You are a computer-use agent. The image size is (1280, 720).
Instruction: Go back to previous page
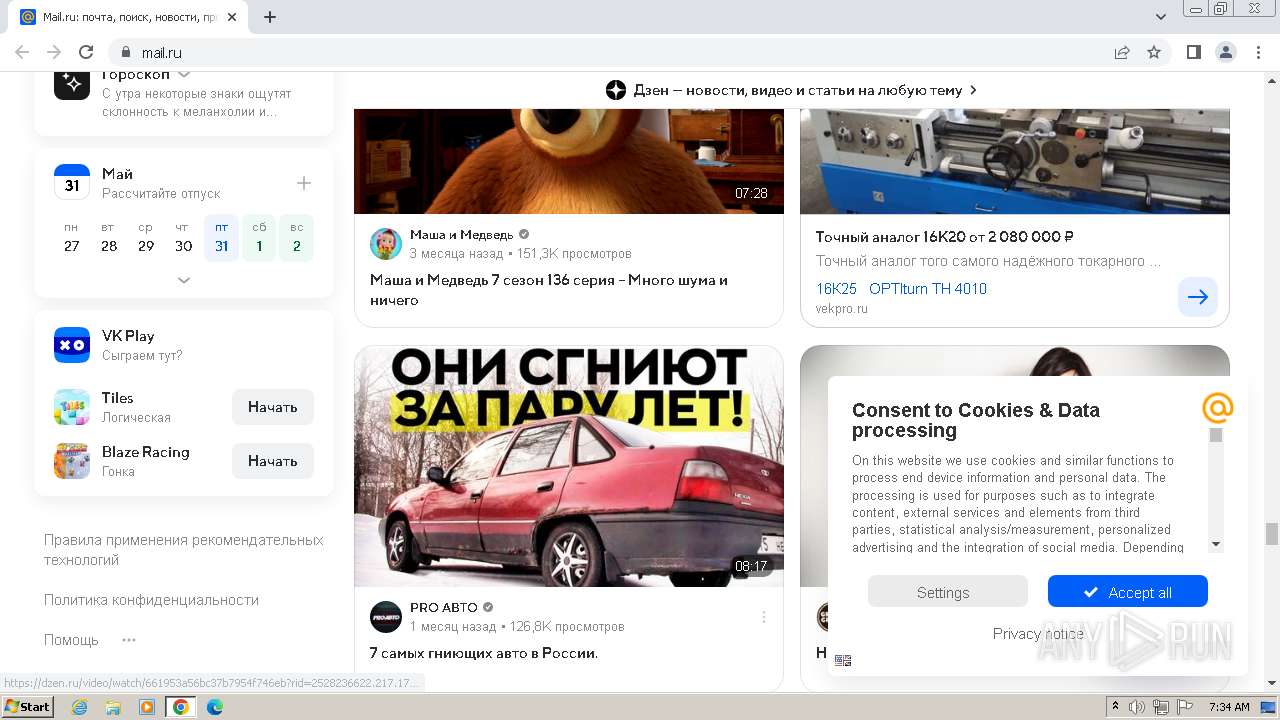pos(22,52)
